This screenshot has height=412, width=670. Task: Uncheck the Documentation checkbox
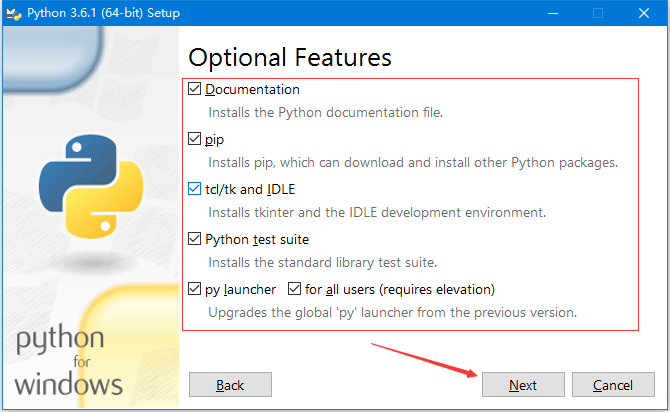point(195,89)
